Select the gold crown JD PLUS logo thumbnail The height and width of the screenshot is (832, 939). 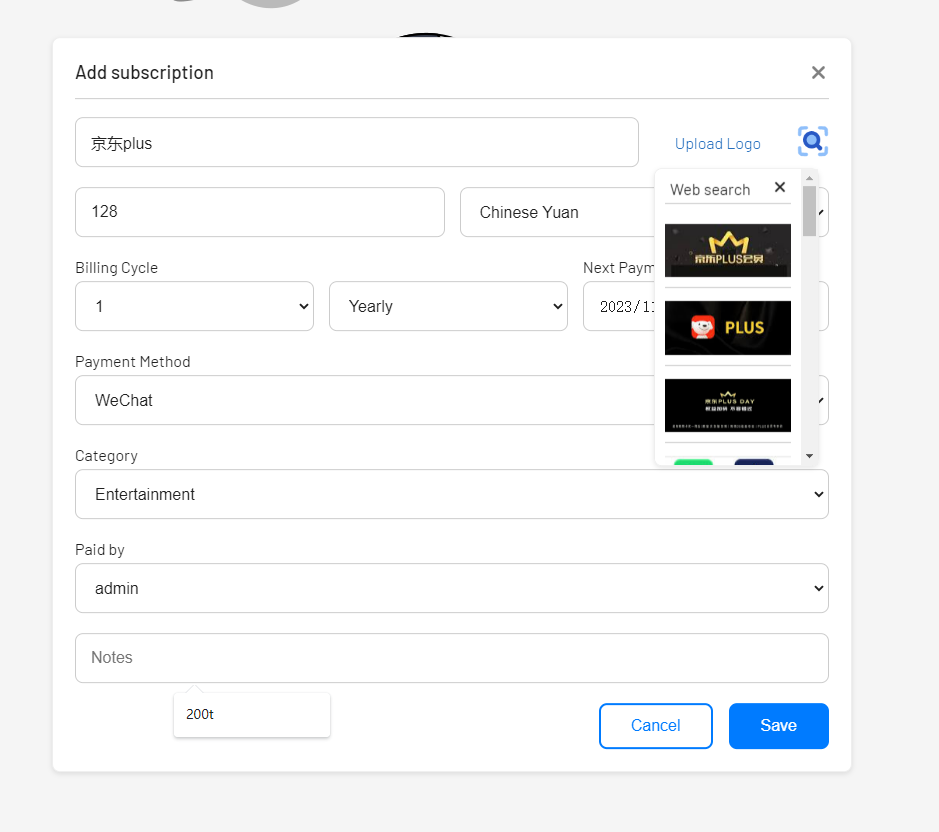[727, 250]
